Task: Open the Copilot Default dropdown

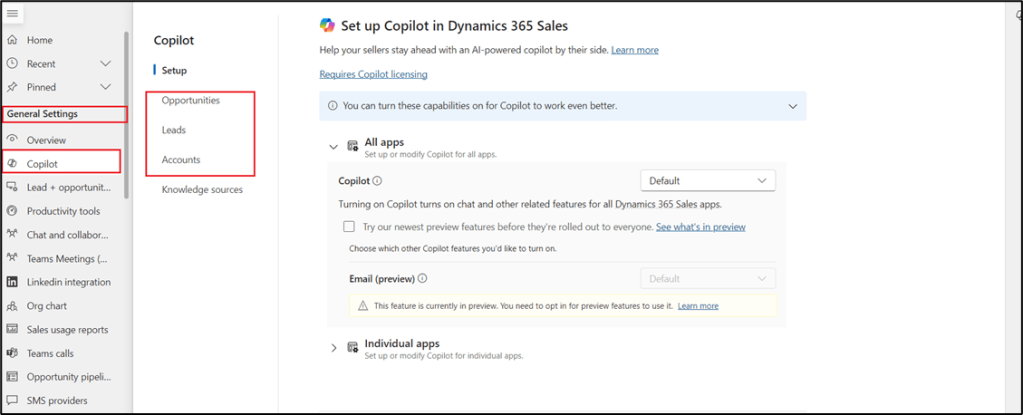Action: (707, 181)
